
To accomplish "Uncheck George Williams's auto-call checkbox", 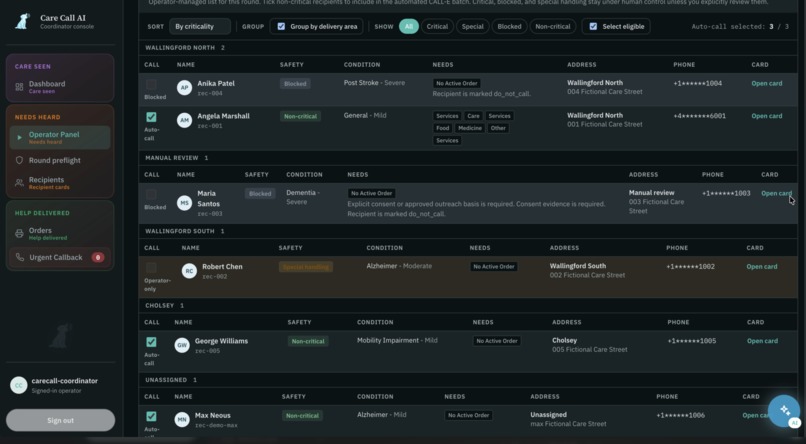I will (x=151, y=342).
